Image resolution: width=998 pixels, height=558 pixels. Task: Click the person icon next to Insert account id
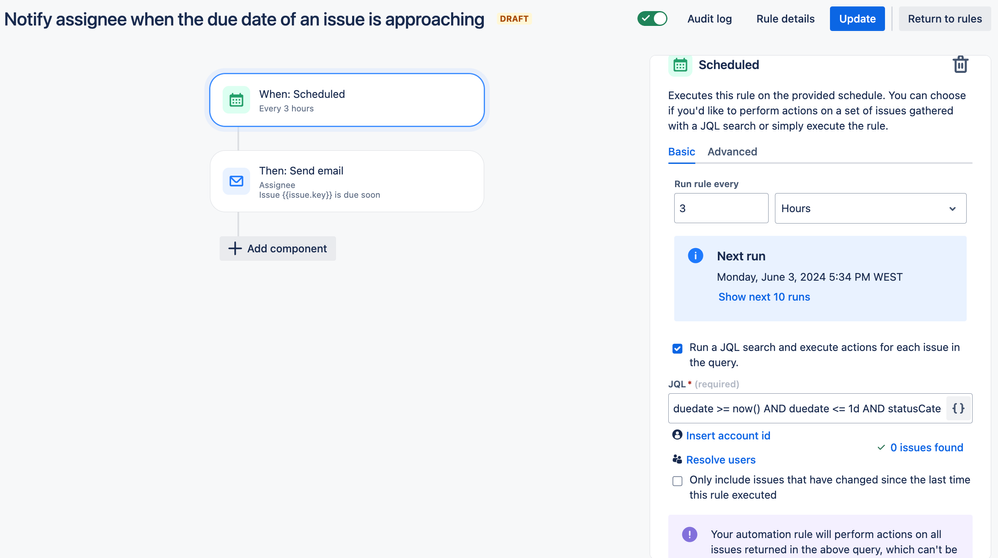(677, 435)
